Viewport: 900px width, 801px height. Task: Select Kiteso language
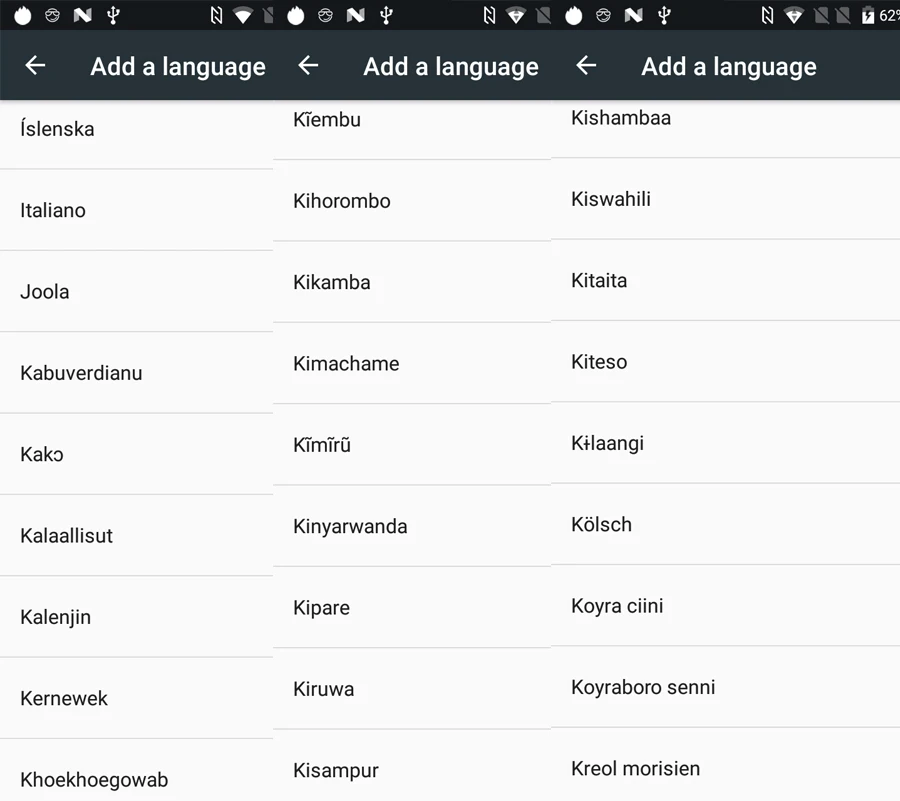pos(726,361)
